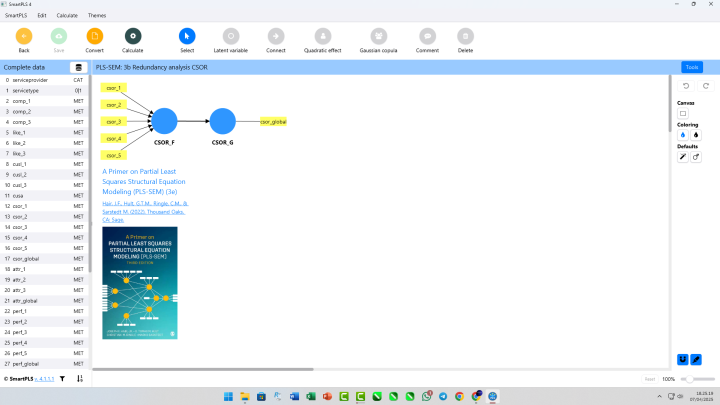Click the Defaults circle-arrow icon
Viewport: 720px width, 405px height.
696,157
